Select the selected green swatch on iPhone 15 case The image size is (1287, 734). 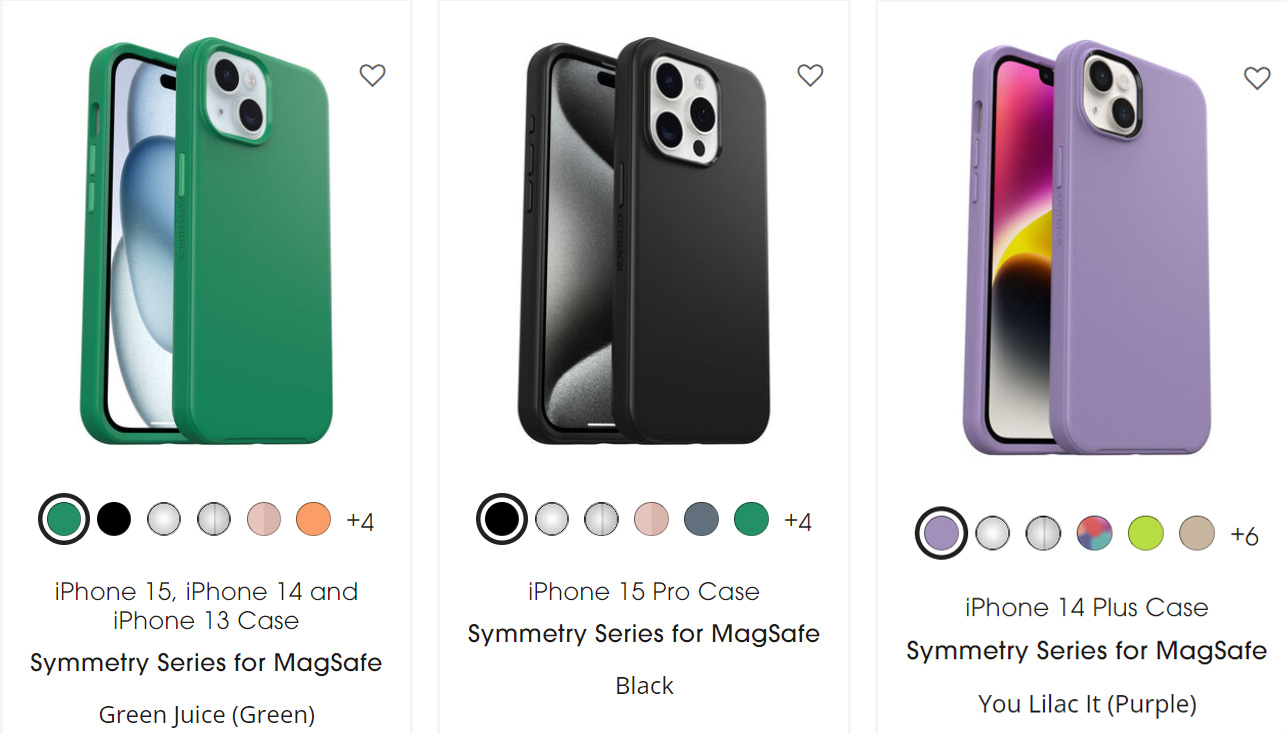[63, 519]
